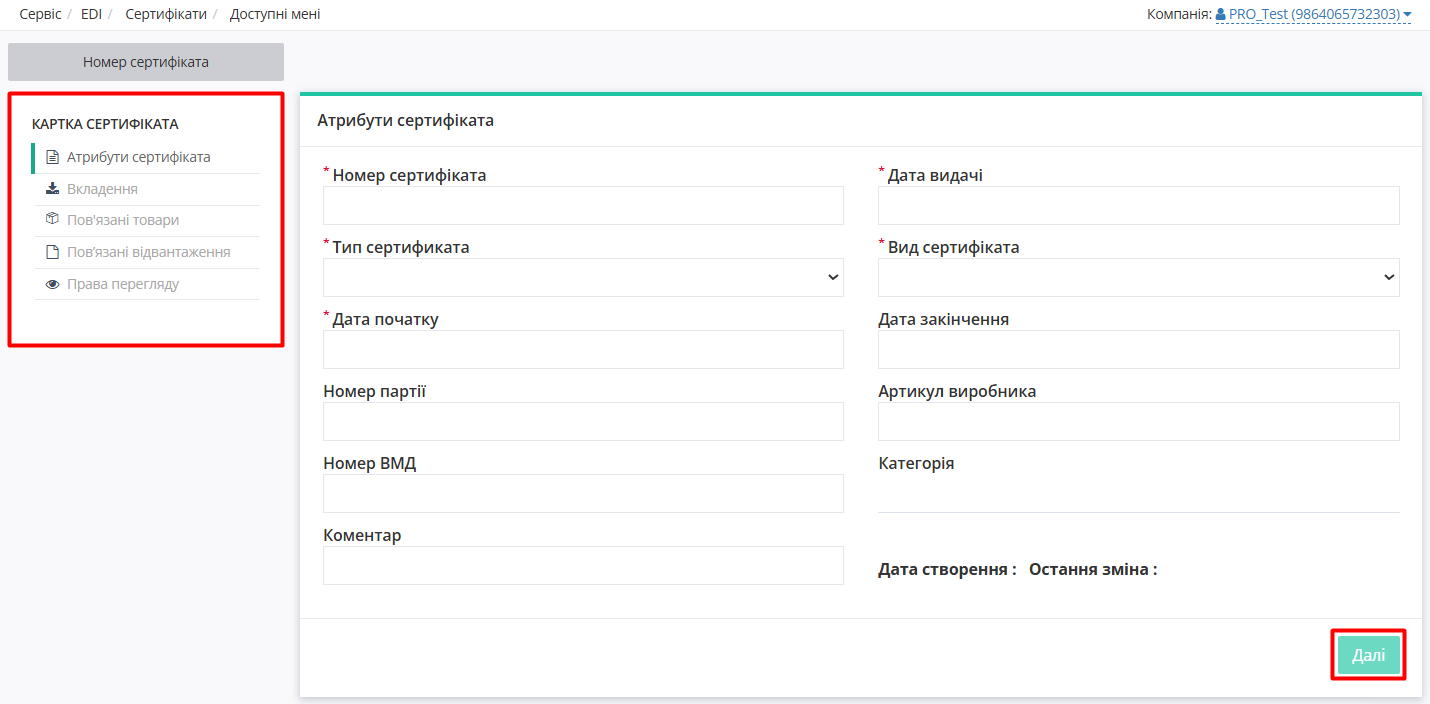The image size is (1430, 704).
Task: Open the Сертифікати breadcrumb link
Action: (166, 14)
